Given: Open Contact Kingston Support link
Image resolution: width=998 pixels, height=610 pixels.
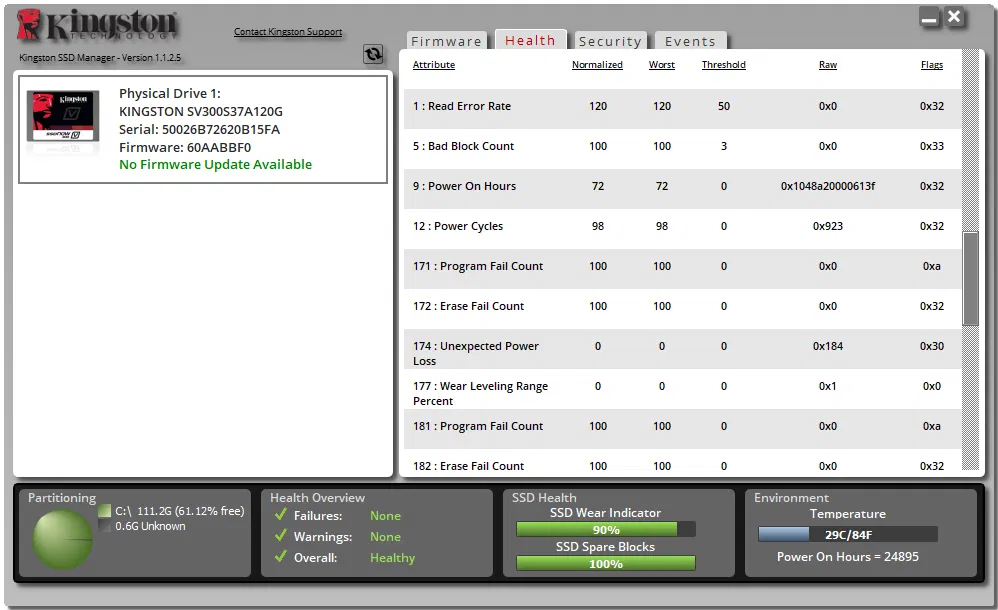Looking at the screenshot, I should coord(288,31).
